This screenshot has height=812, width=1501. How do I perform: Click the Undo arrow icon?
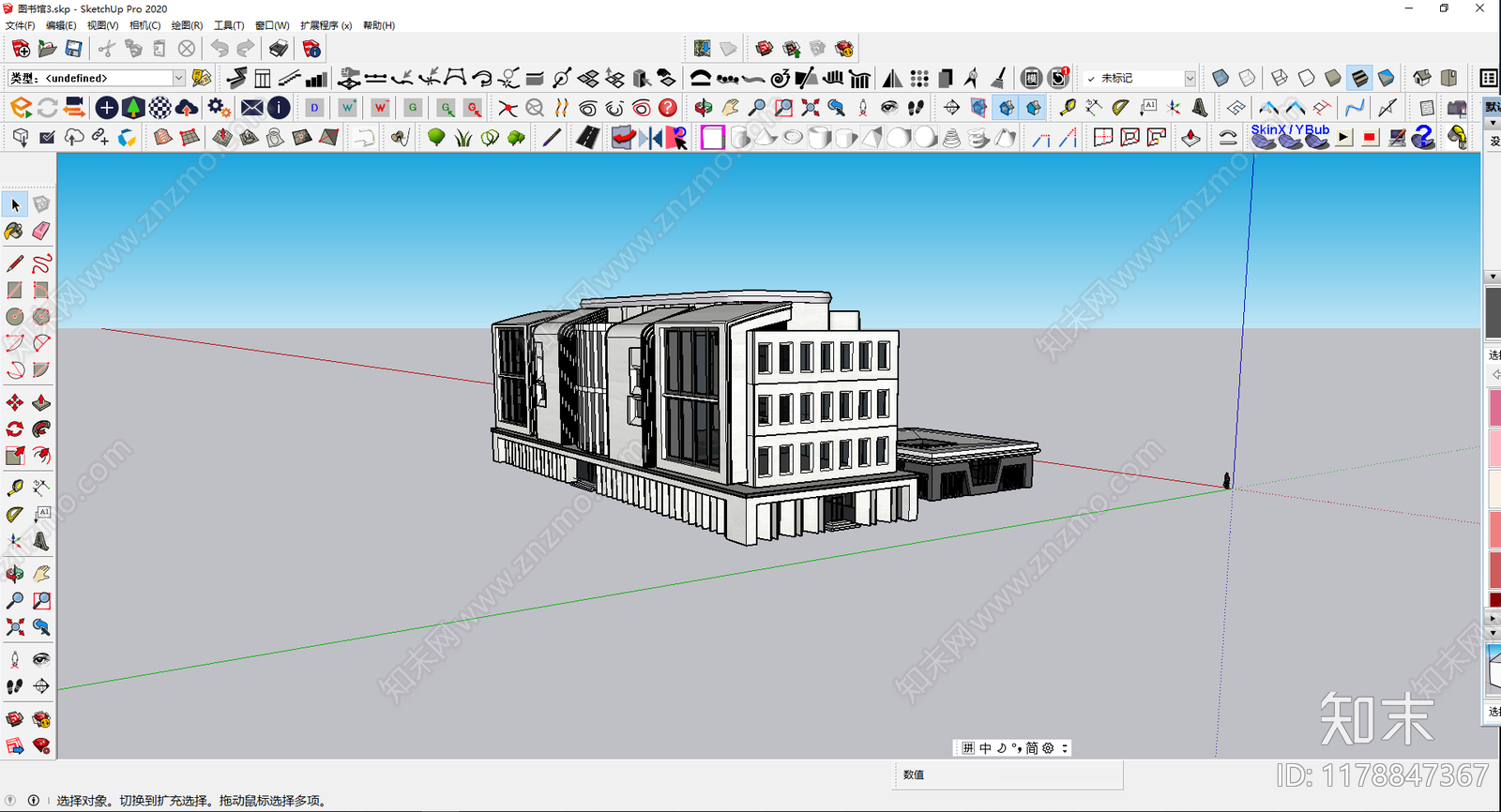(220, 49)
